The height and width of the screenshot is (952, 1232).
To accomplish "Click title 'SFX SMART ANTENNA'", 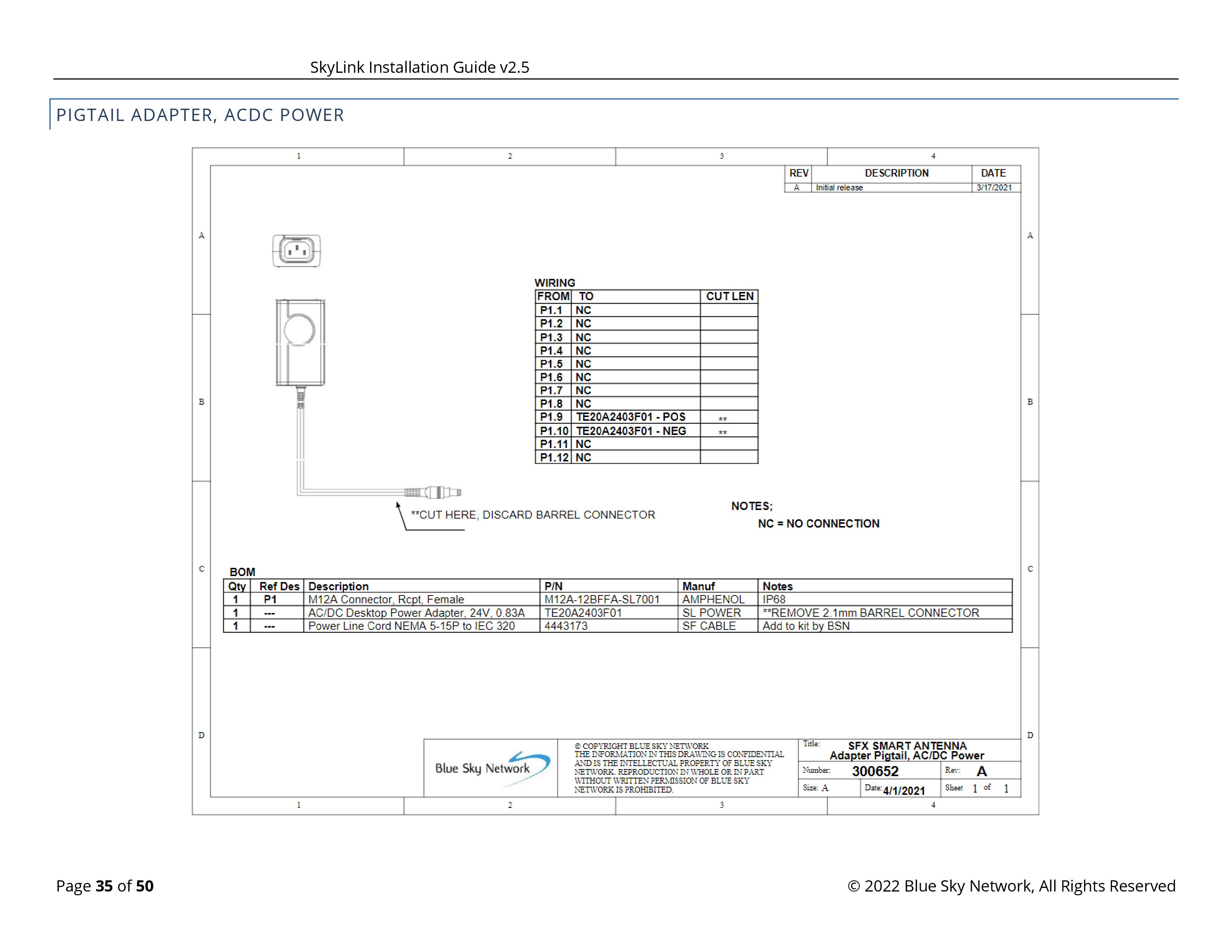I will point(907,746).
